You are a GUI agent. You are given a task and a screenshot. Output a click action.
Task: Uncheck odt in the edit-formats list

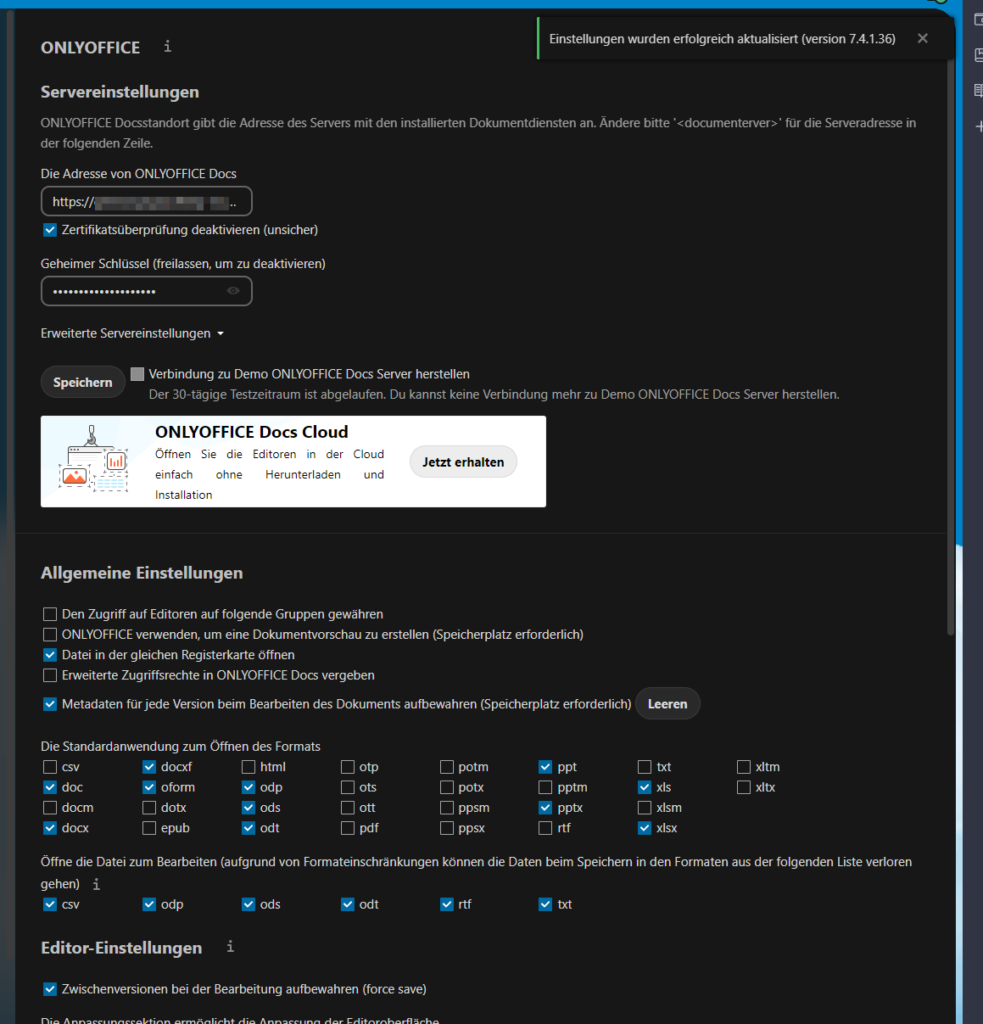347,904
